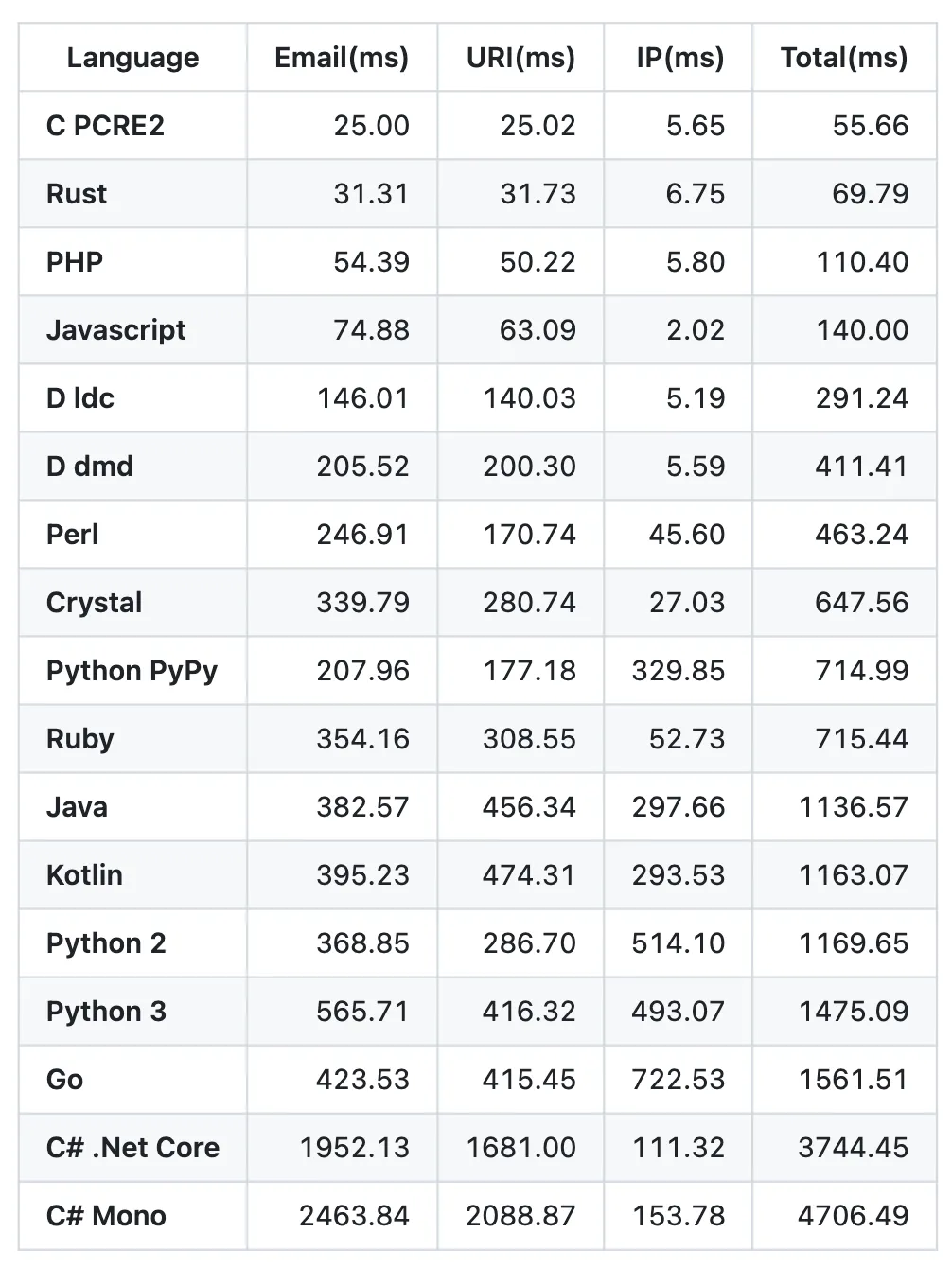This screenshot has width=952, height=1268.
Task: Click C# Mono's total value 4706.49
Action: (853, 1216)
